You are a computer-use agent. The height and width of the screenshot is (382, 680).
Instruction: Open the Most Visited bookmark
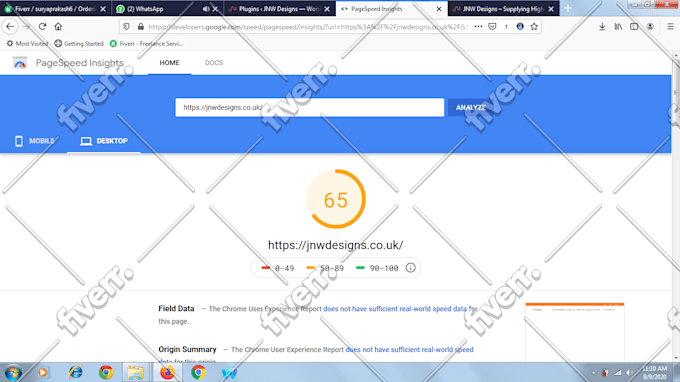pyautogui.click(x=27, y=43)
